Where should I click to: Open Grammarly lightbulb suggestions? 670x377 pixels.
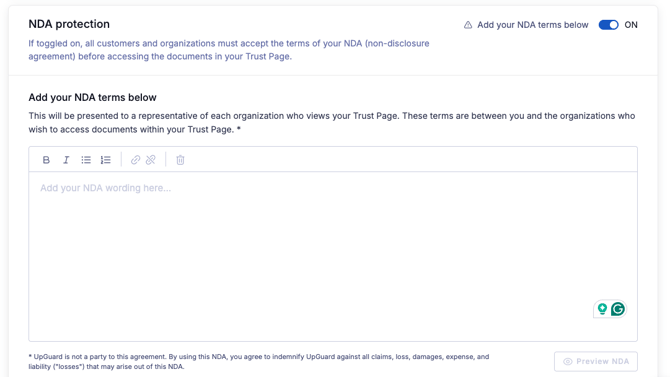click(602, 309)
